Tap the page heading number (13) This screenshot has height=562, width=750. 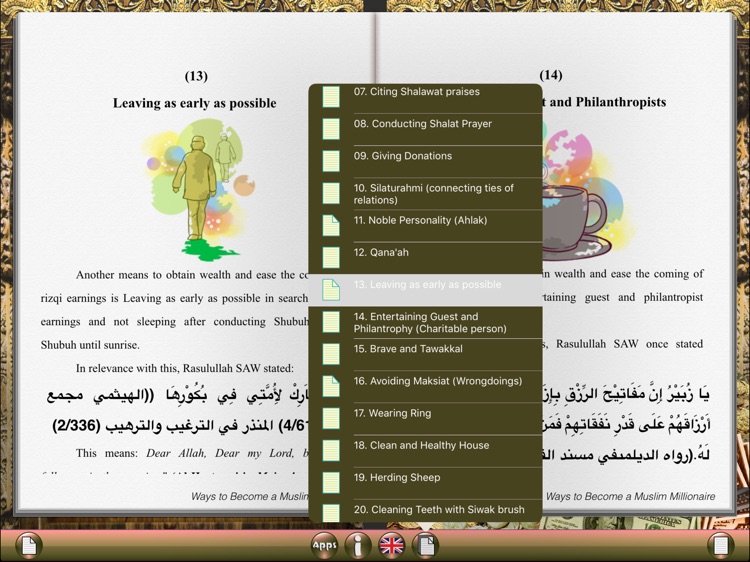point(196,76)
